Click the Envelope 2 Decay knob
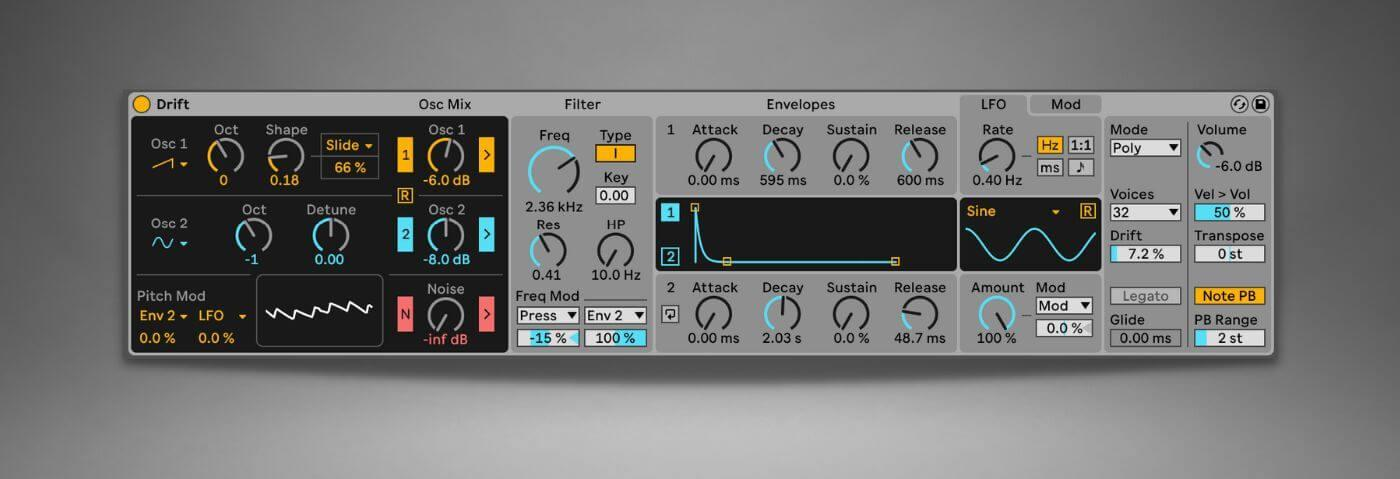1400x479 pixels. [x=783, y=313]
